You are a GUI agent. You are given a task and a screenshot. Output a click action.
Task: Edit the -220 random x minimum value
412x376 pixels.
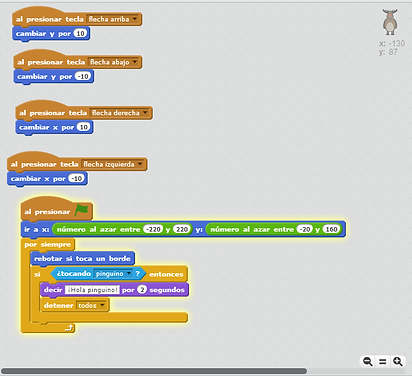point(153,229)
